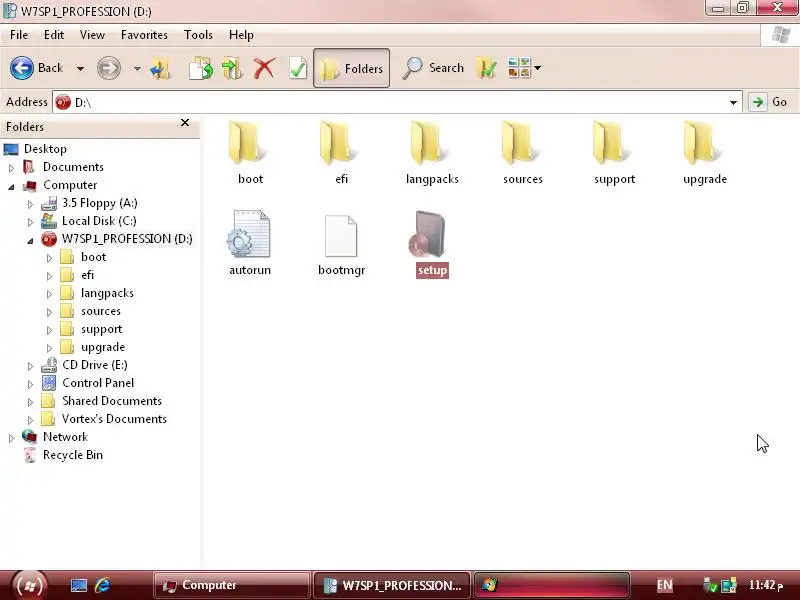Click the taskbar clock showing 11:42
The width and height of the screenshot is (800, 600).
tap(765, 585)
